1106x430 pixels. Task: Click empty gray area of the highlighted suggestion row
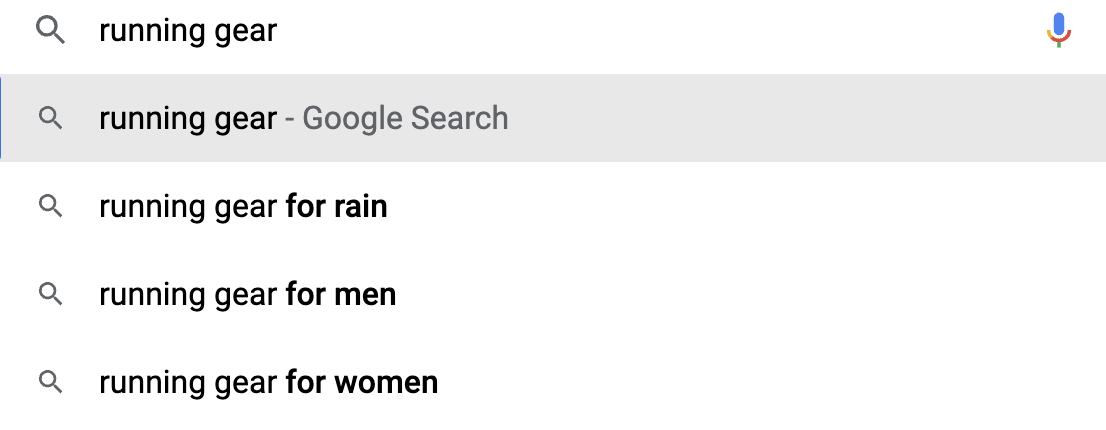coord(800,118)
